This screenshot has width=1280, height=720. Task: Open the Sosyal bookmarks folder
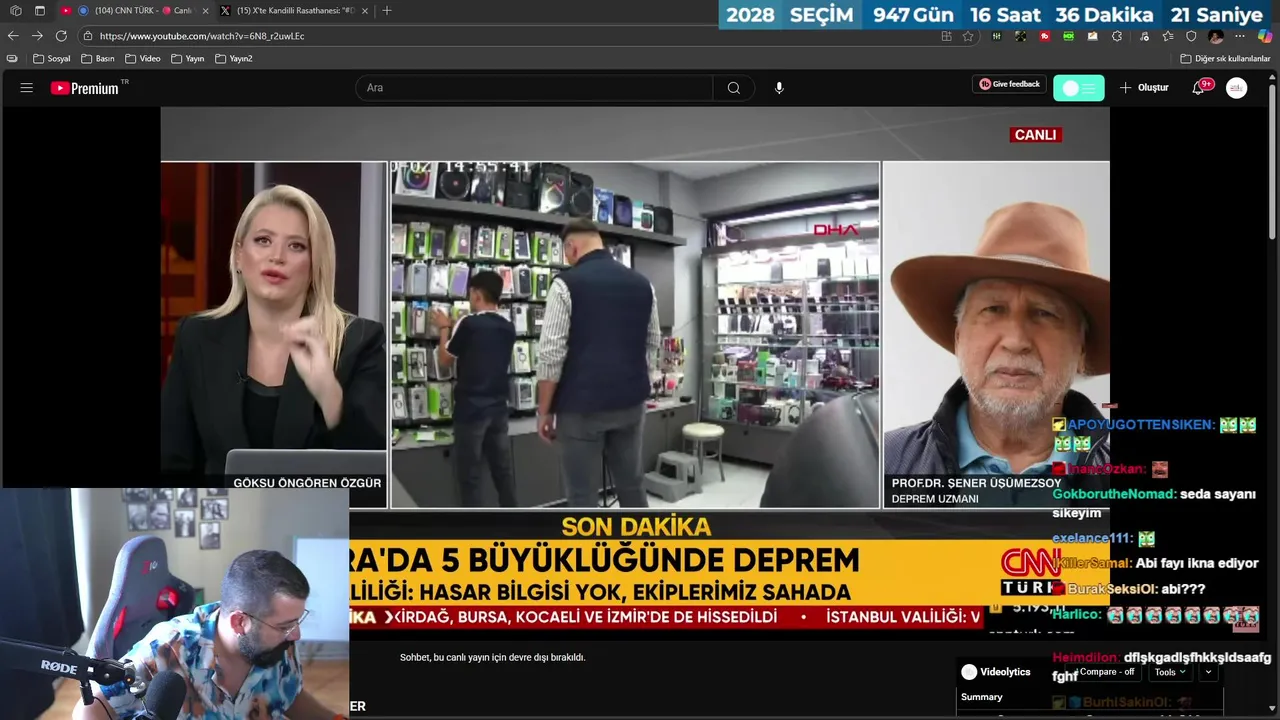point(52,59)
